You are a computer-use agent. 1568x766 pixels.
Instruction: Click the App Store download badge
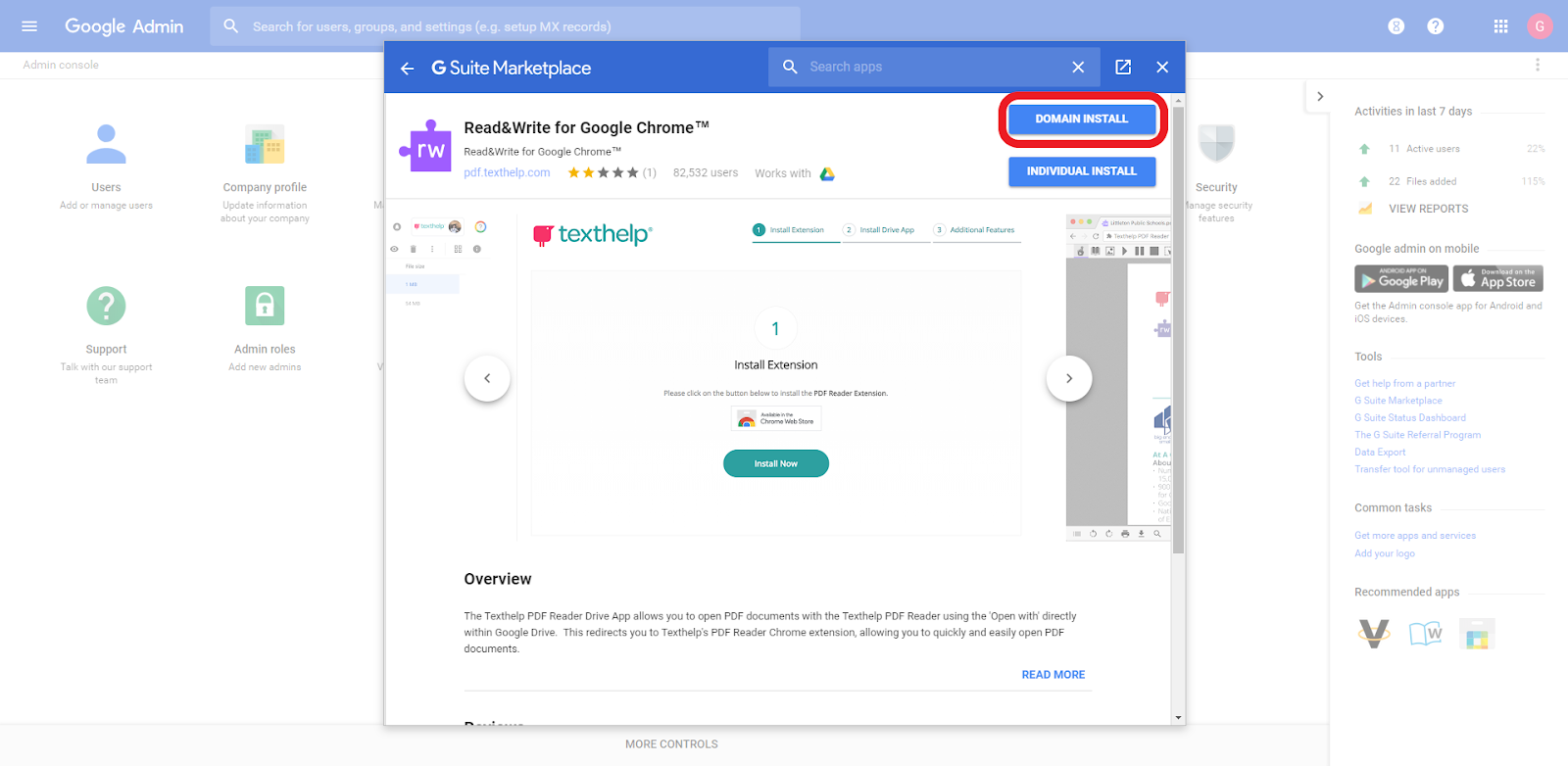(x=1498, y=279)
